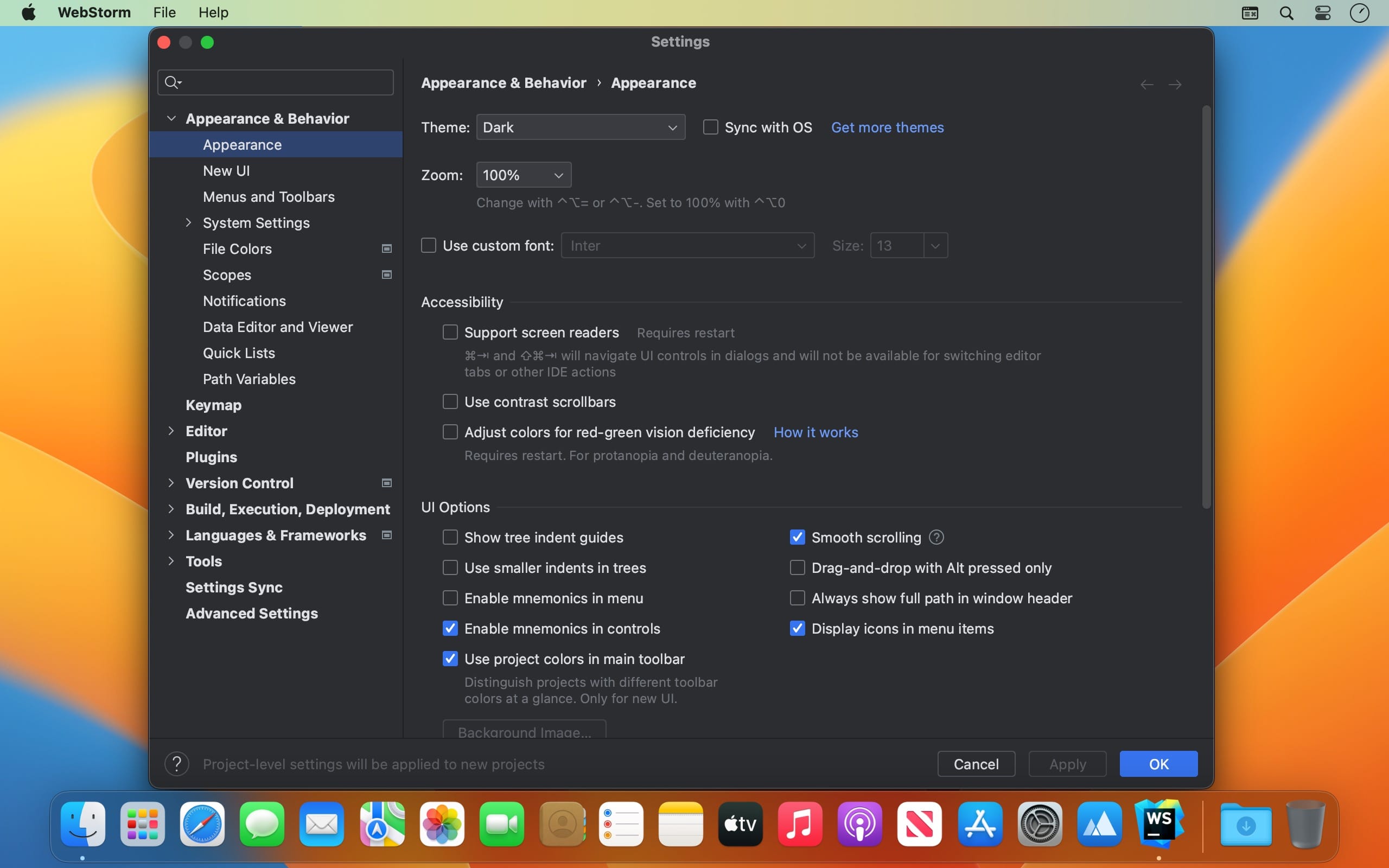Select Keymap in the settings tree
The image size is (1389, 868).
tap(214, 405)
